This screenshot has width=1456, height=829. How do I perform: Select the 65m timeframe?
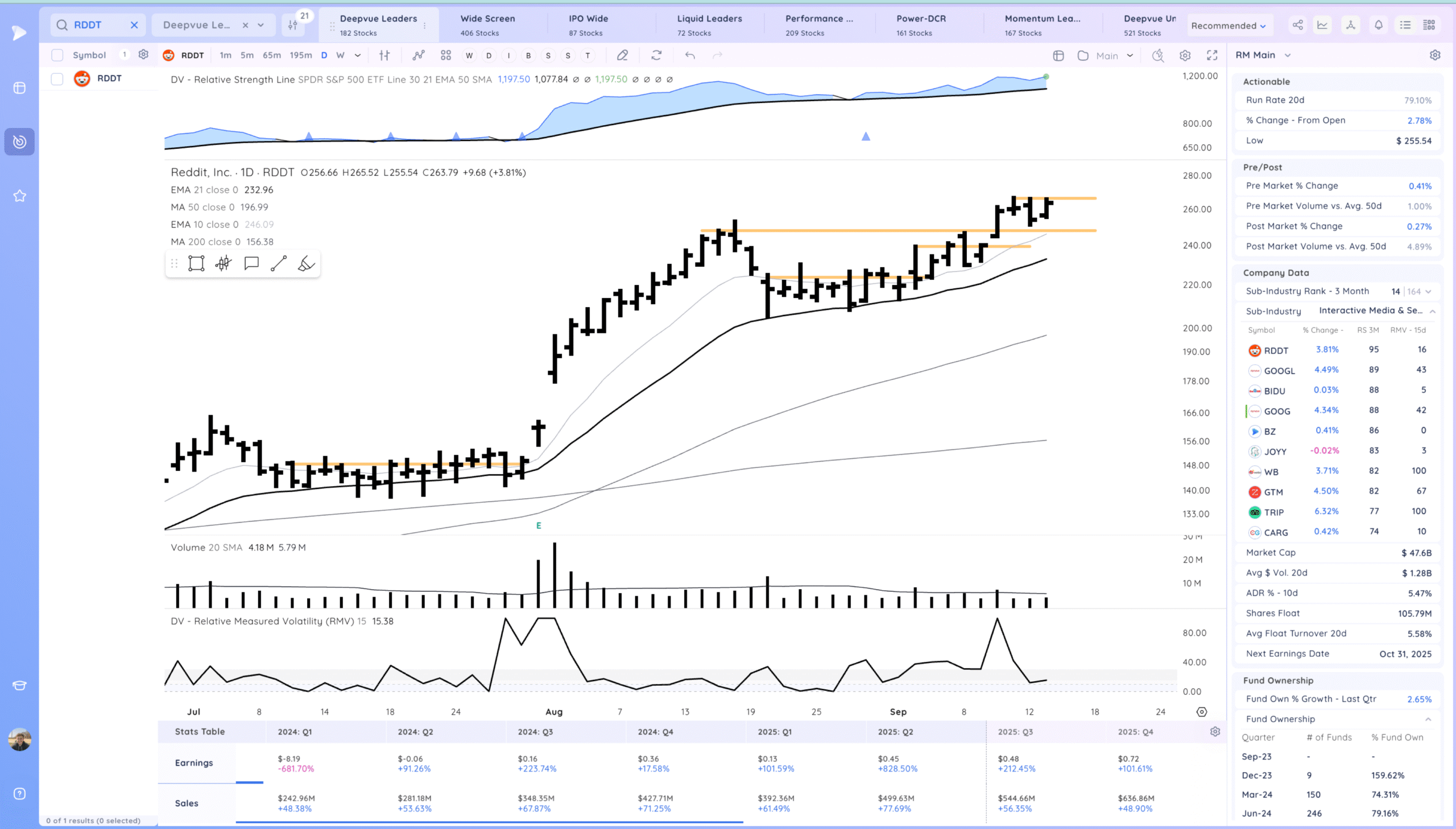click(x=272, y=55)
